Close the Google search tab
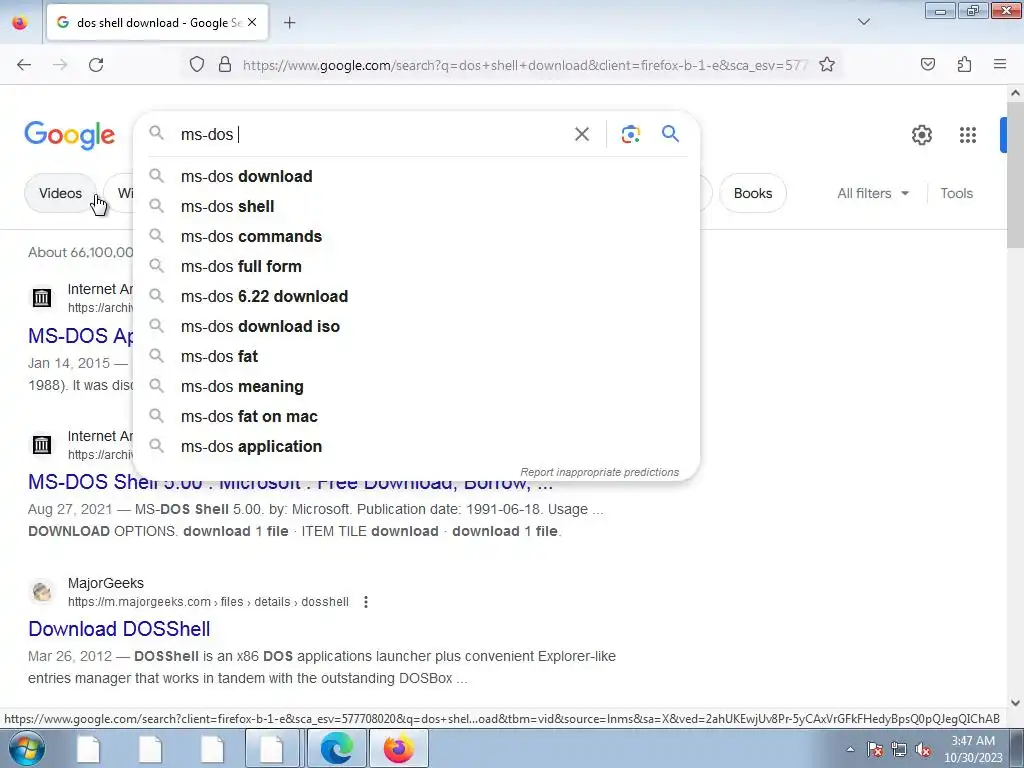 point(252,23)
